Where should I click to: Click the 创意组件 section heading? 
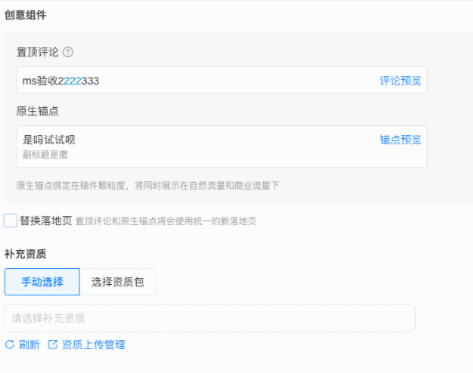click(x=25, y=15)
